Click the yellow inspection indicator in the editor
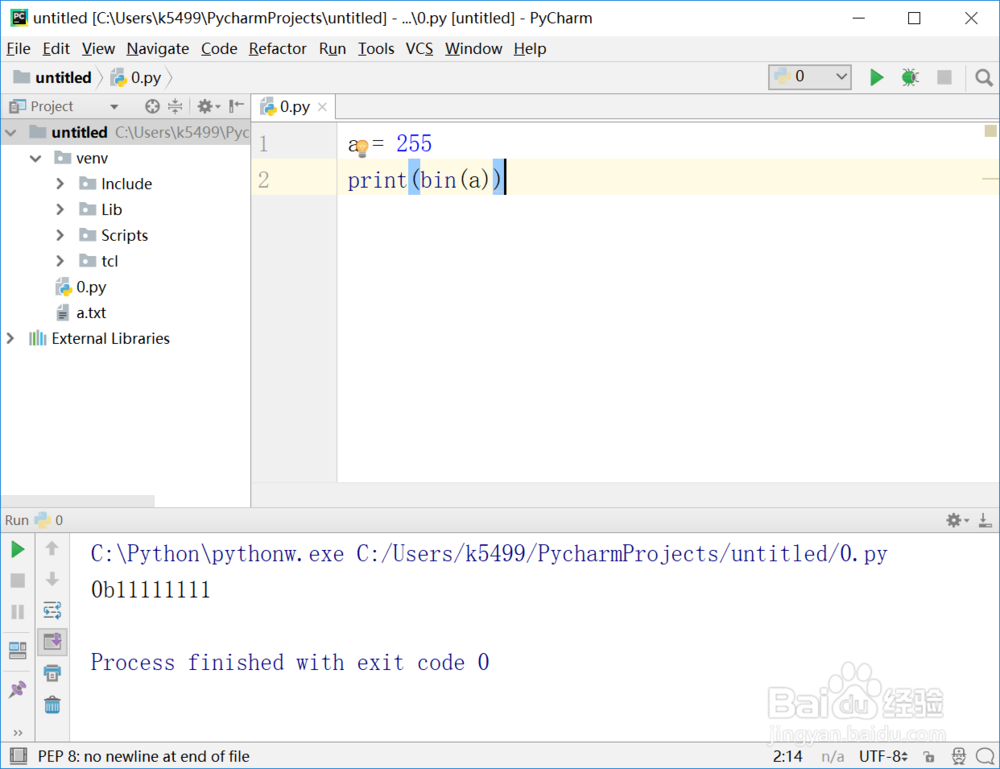 click(x=990, y=131)
